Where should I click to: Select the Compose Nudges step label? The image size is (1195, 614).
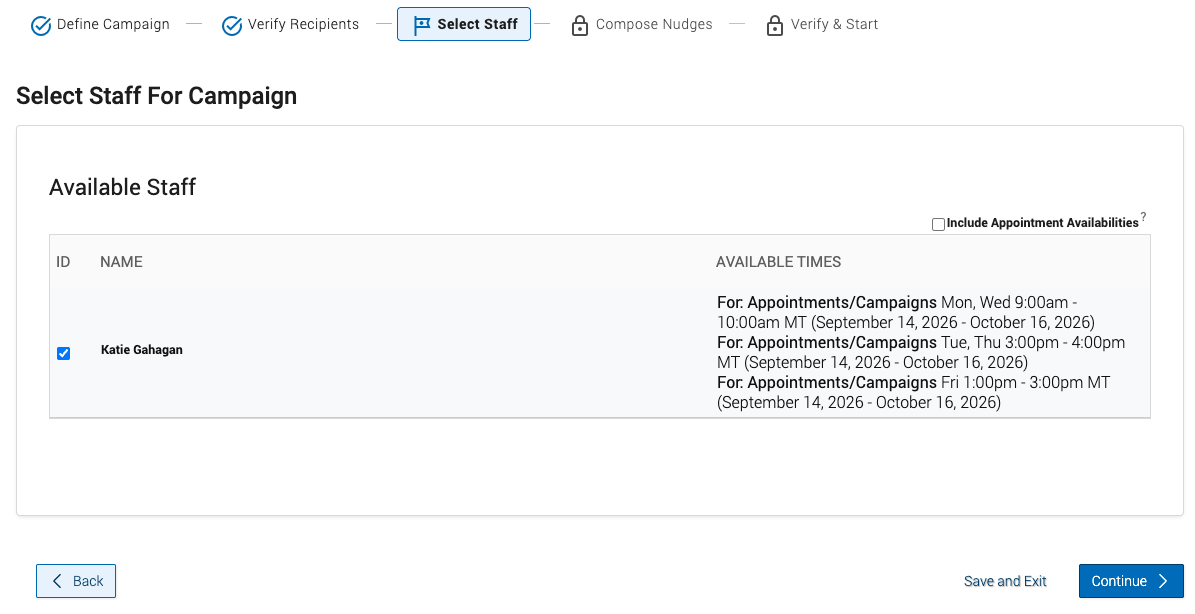654,24
